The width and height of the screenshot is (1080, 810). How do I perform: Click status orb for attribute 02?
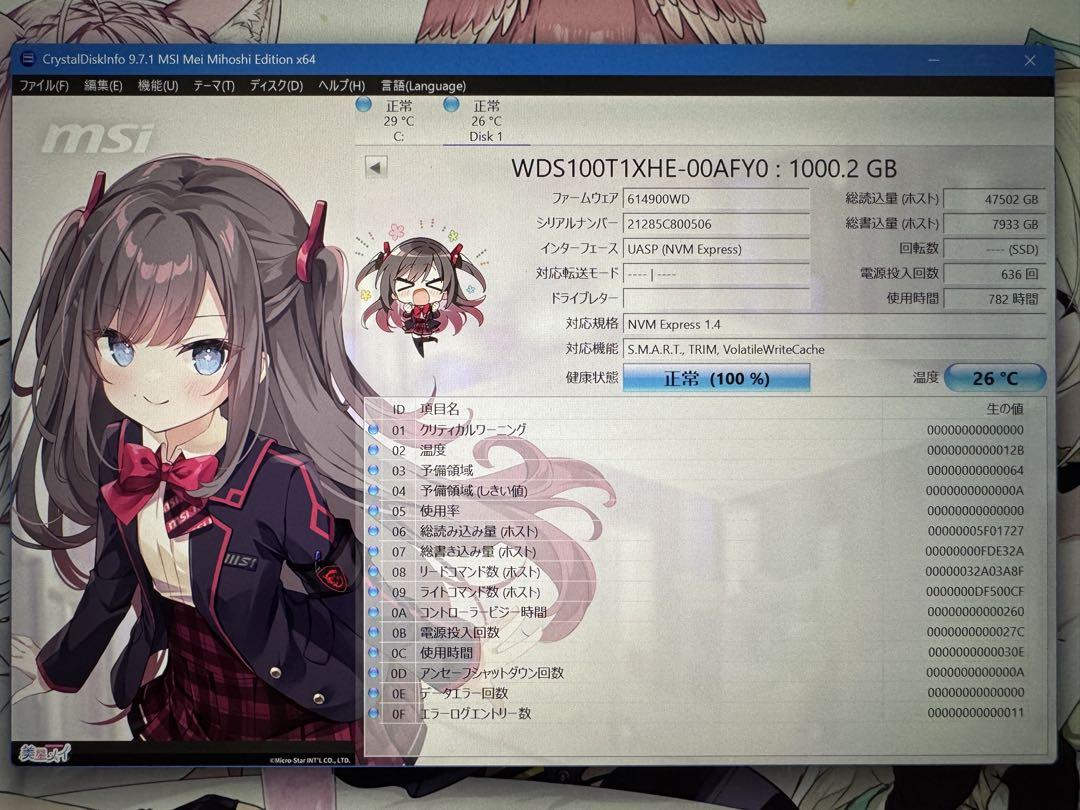(373, 450)
